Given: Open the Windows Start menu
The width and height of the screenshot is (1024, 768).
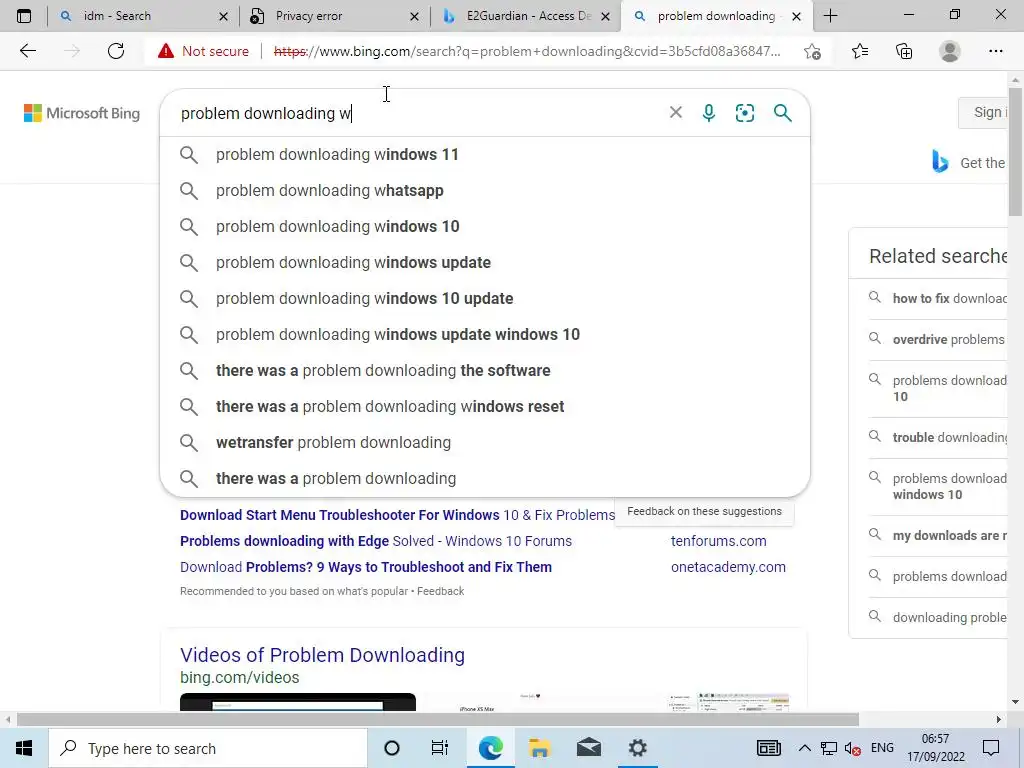Looking at the screenshot, I should [24, 748].
